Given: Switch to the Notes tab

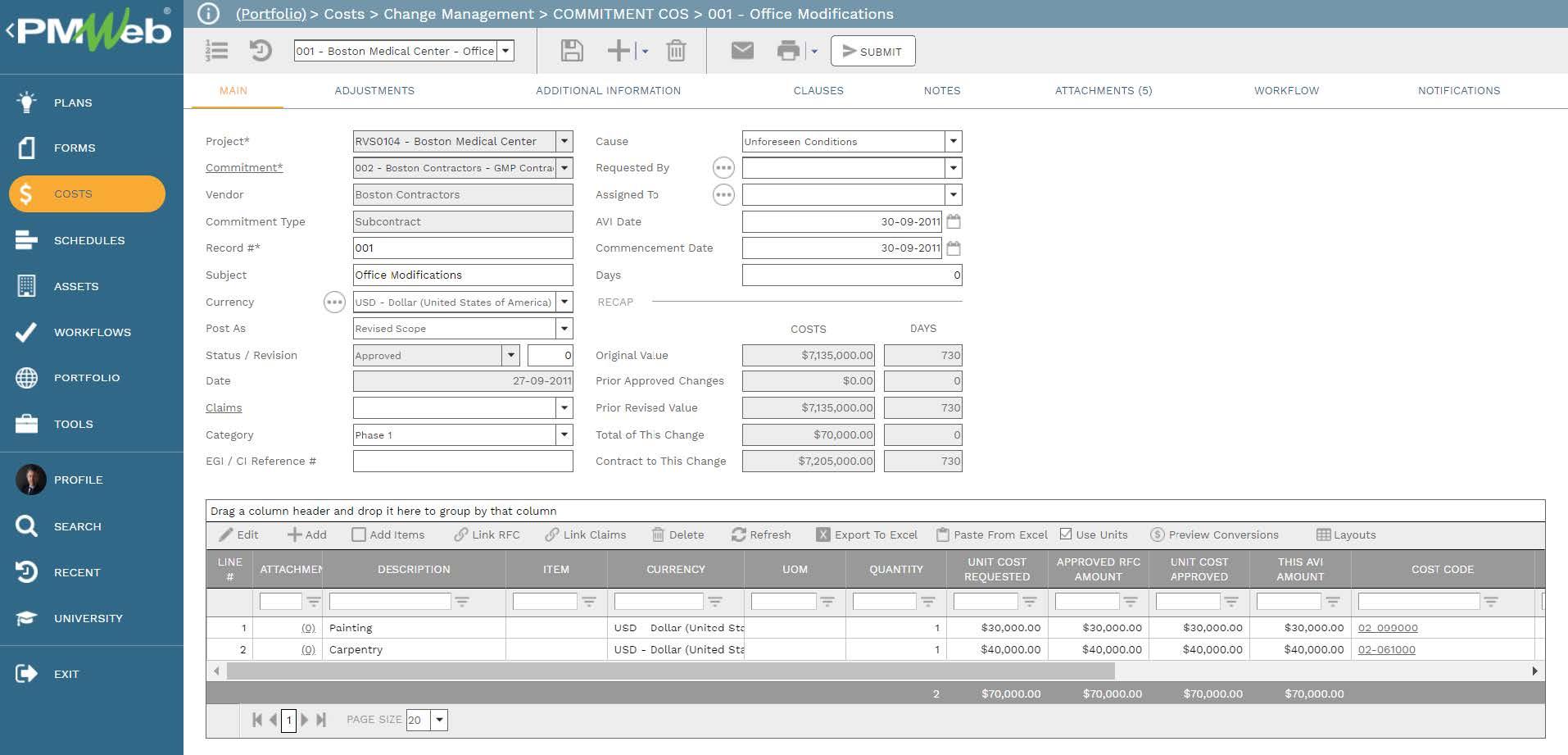Looking at the screenshot, I should [x=942, y=90].
